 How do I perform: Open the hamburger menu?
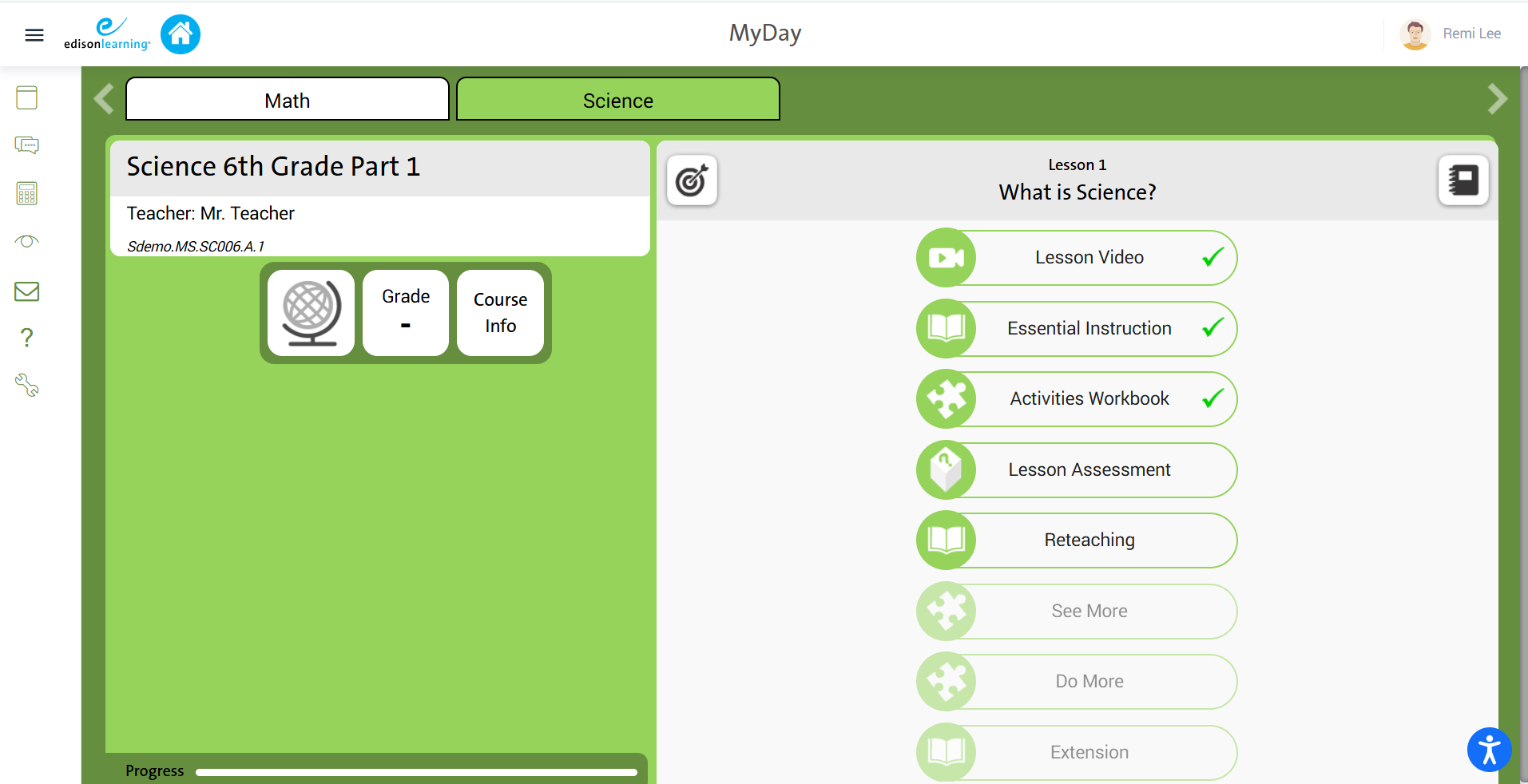tap(34, 34)
